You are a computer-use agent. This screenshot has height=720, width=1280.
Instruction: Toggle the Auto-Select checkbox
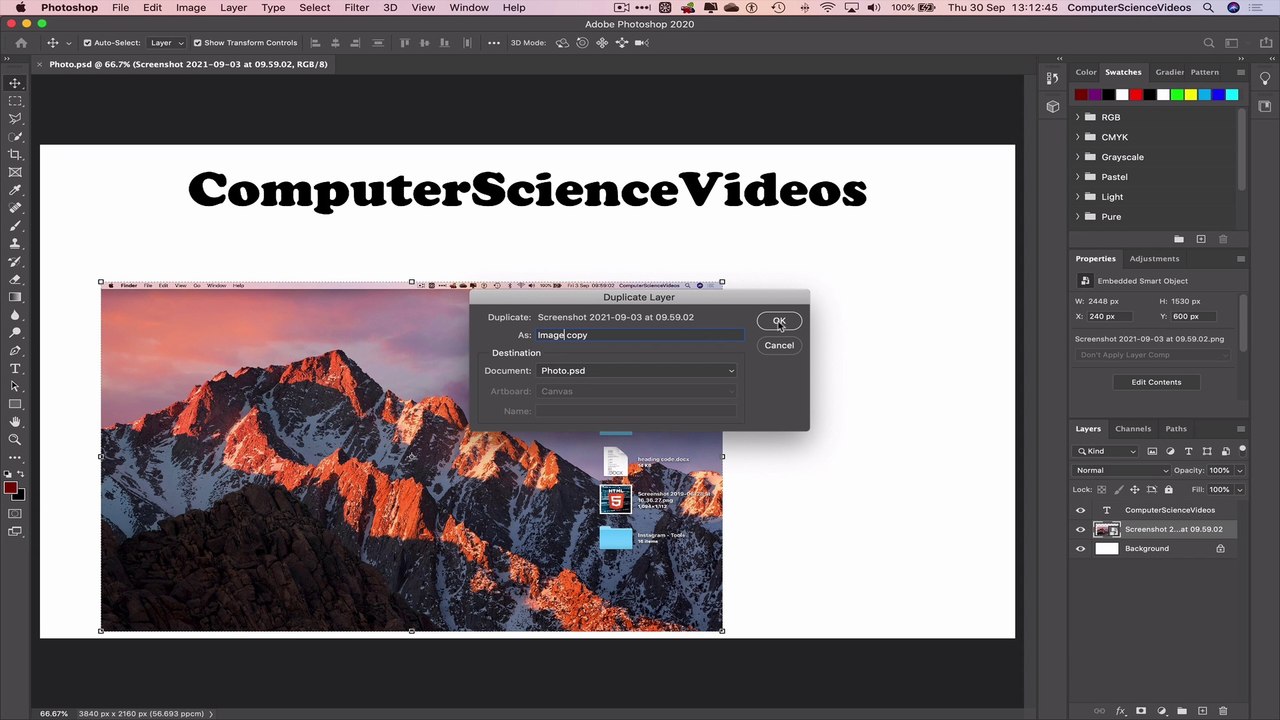click(x=87, y=43)
